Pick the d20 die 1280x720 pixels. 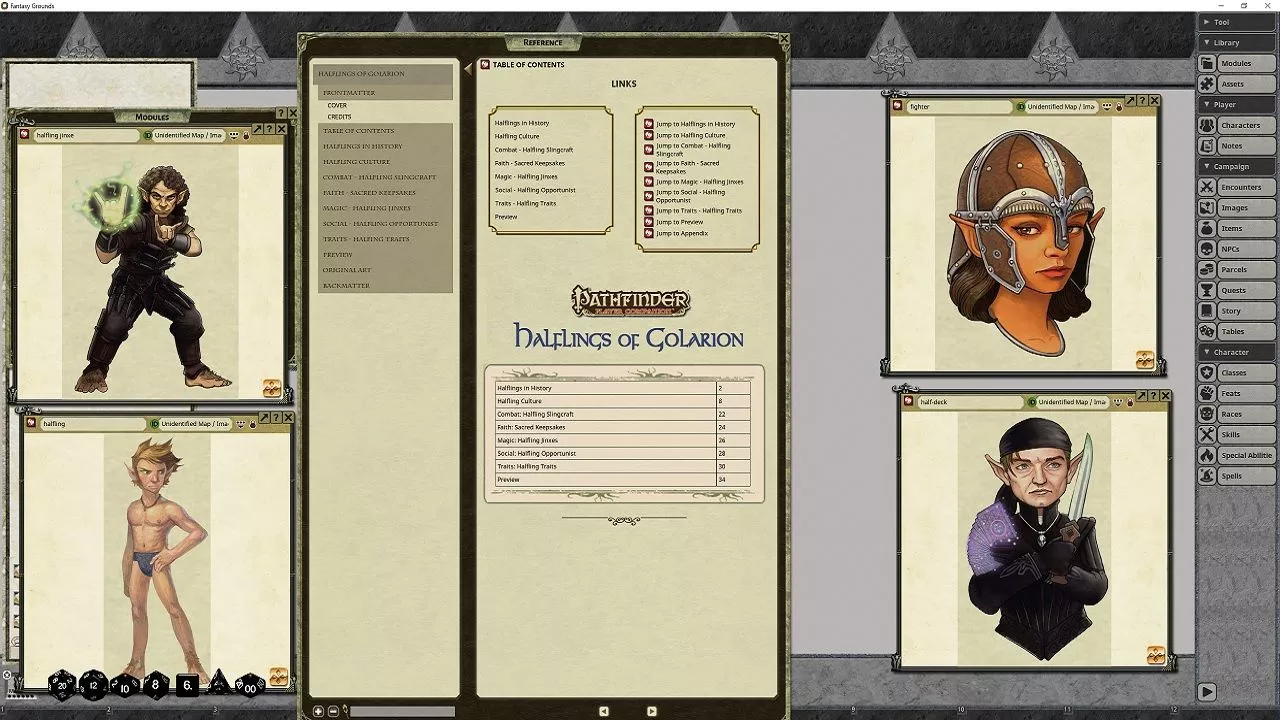(x=62, y=685)
